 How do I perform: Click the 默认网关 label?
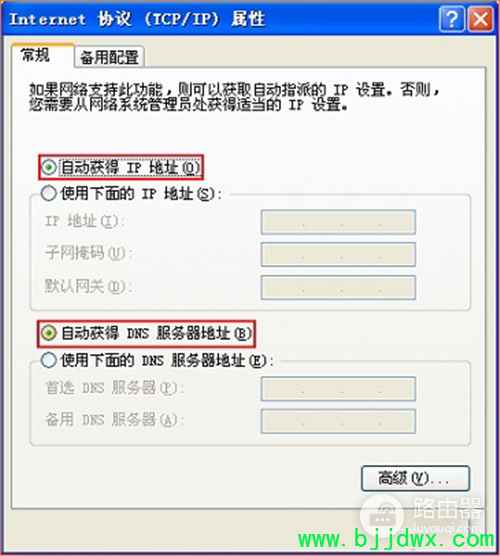[89, 287]
